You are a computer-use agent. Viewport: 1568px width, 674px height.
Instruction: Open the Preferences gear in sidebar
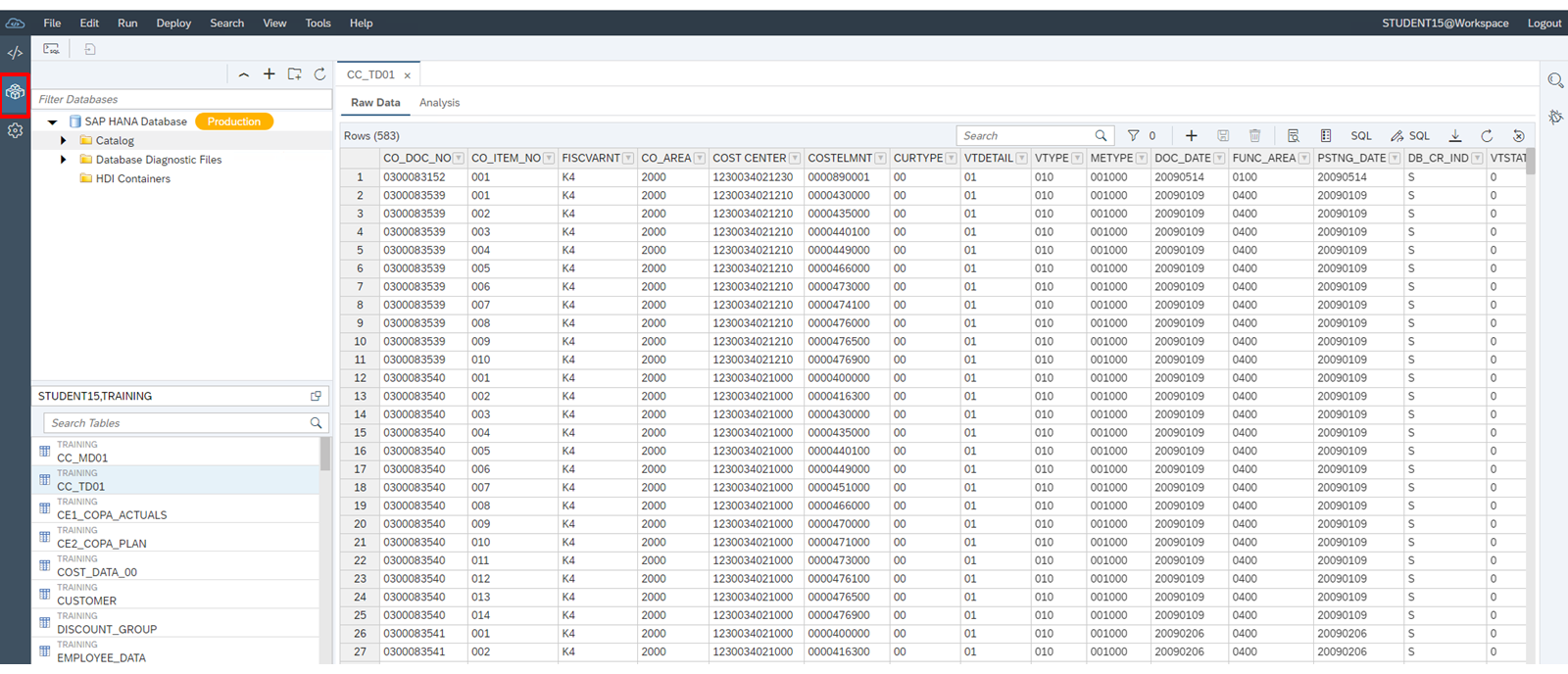[15, 130]
